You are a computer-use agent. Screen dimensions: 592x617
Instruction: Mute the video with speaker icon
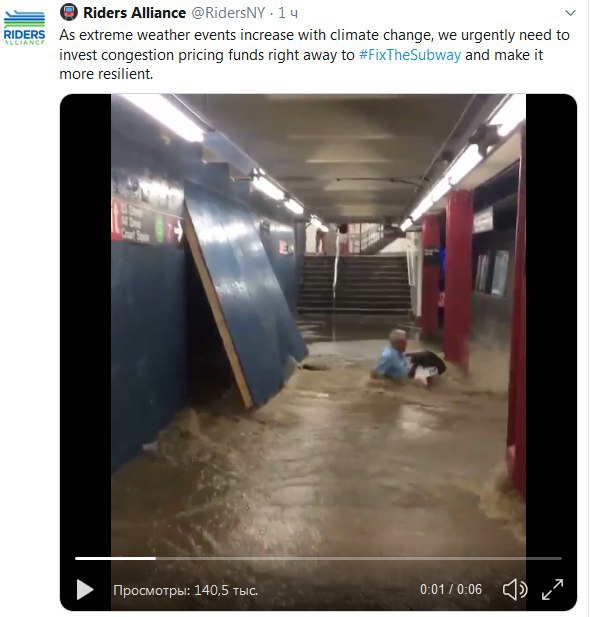tap(514, 589)
